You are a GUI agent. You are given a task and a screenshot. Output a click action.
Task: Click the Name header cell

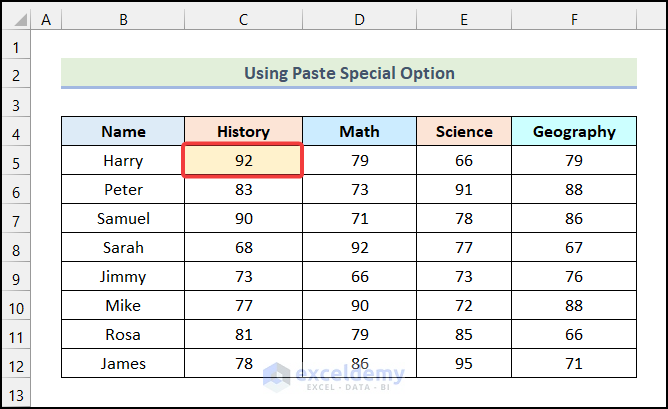123,131
